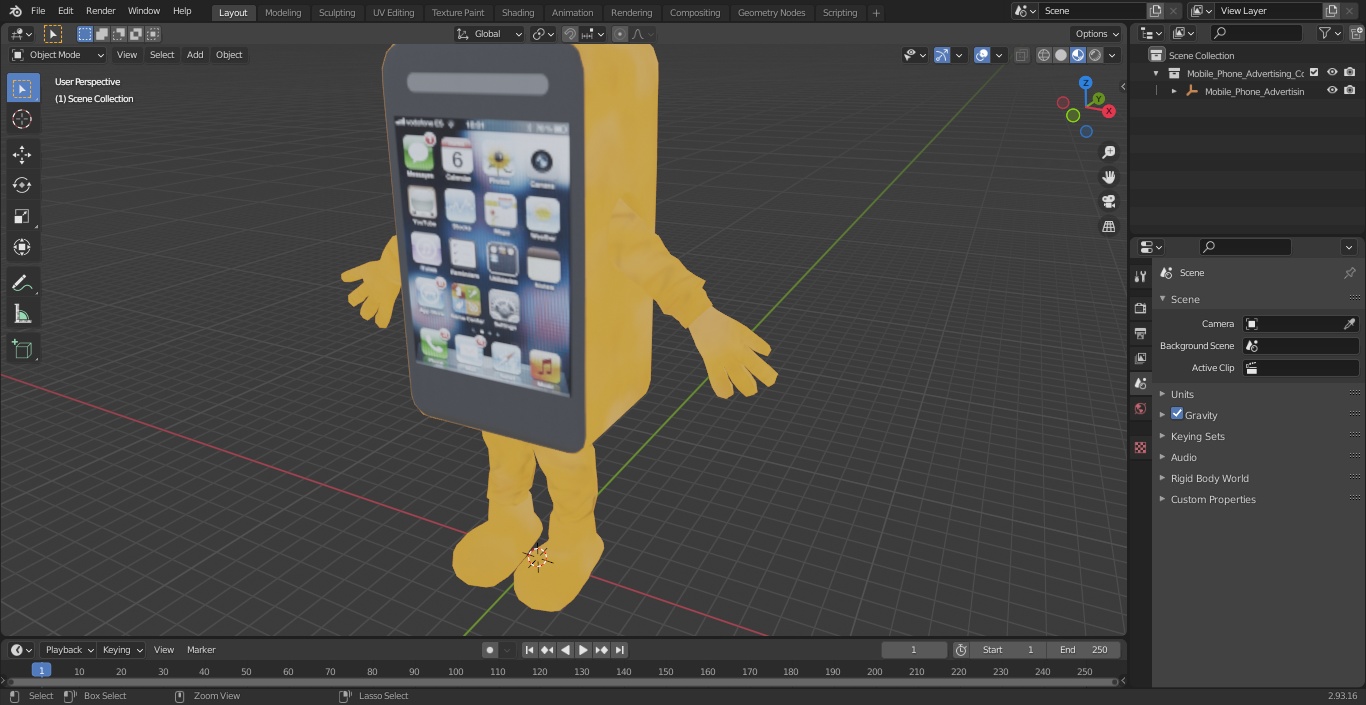This screenshot has height=705, width=1366.
Task: Expand the armature object in the outliner
Action: (1174, 91)
